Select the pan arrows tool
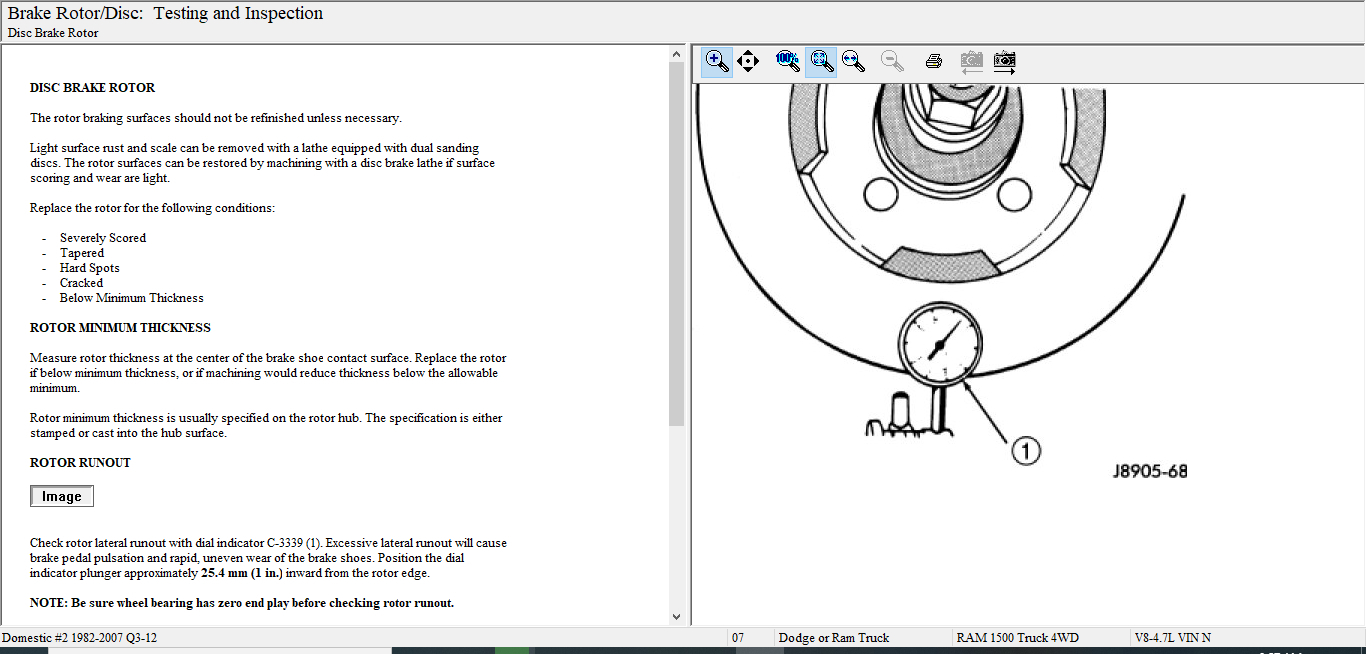Image resolution: width=1366 pixels, height=654 pixels. (x=748, y=61)
